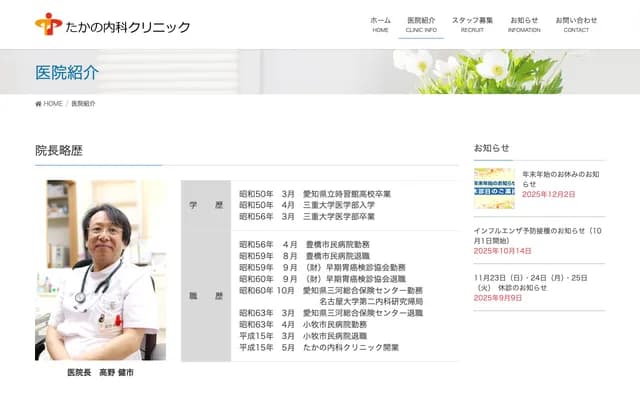Image resolution: width=640 pixels, height=400 pixels.
Task: Click the 名古屋大学第二内科研究帰局 line
Action: [x=371, y=302]
